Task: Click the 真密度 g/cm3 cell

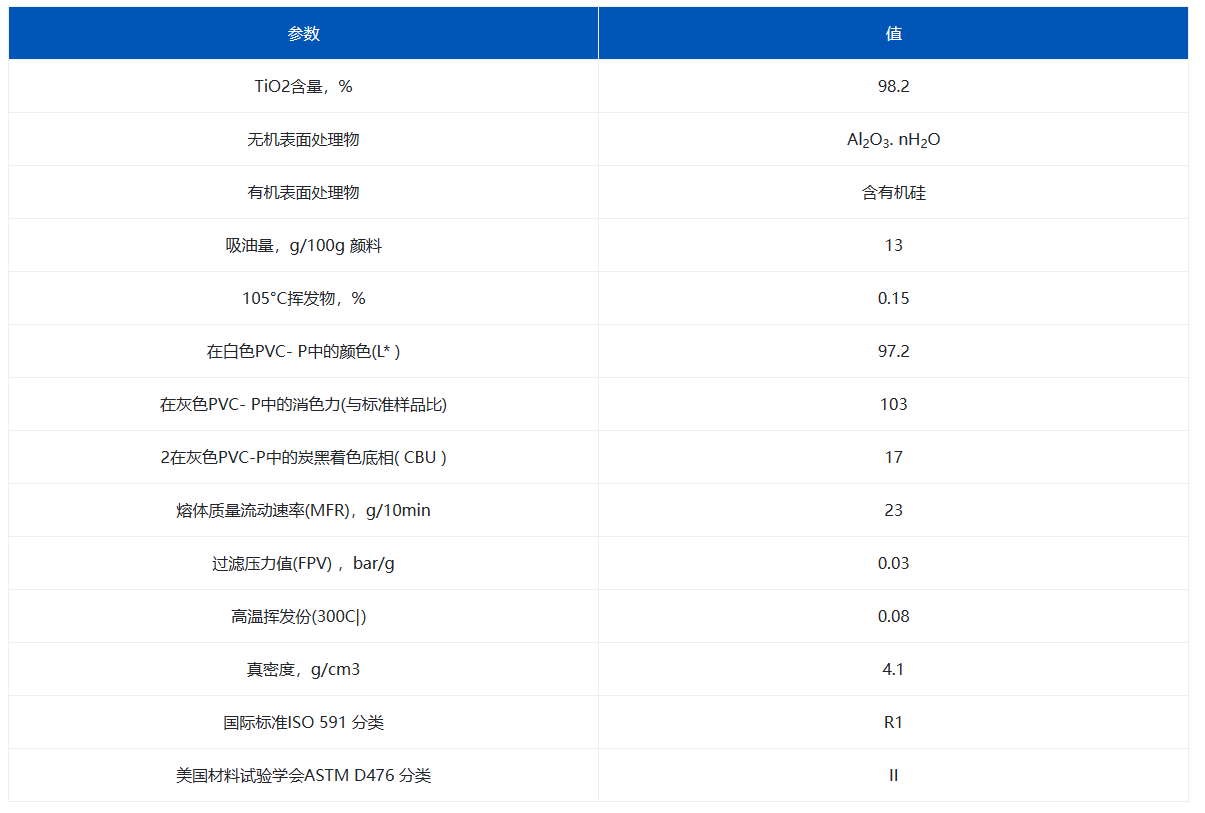Action: coord(303,670)
